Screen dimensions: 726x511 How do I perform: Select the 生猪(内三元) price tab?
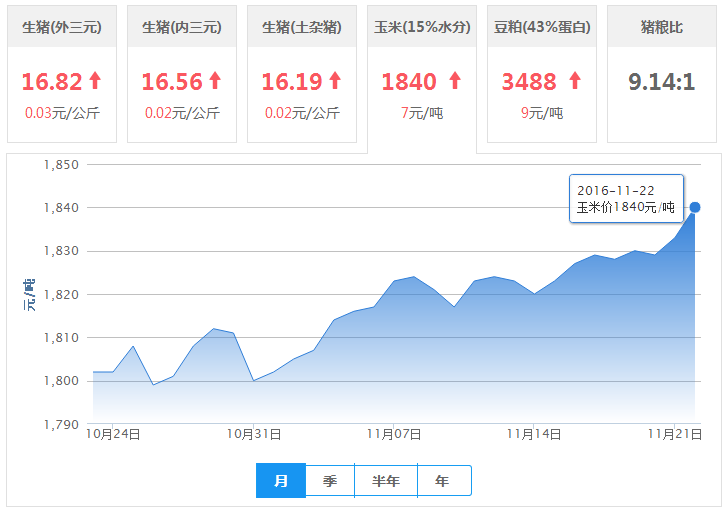(x=182, y=74)
